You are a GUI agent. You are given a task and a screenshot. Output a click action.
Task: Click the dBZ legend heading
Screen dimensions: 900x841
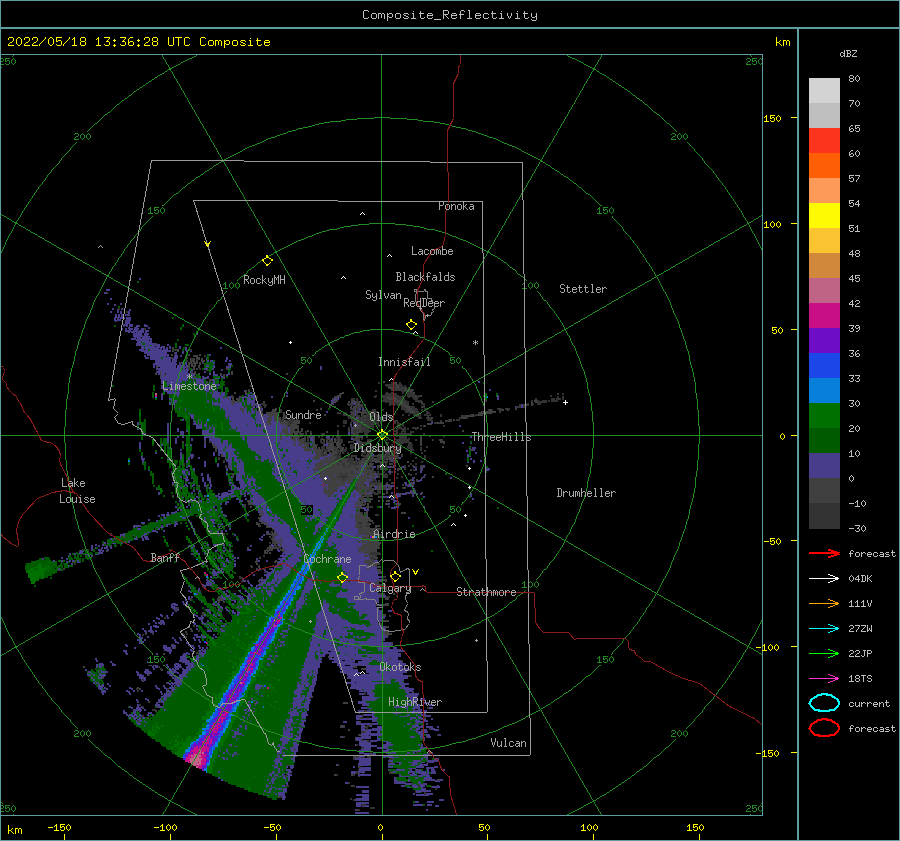[x=848, y=53]
